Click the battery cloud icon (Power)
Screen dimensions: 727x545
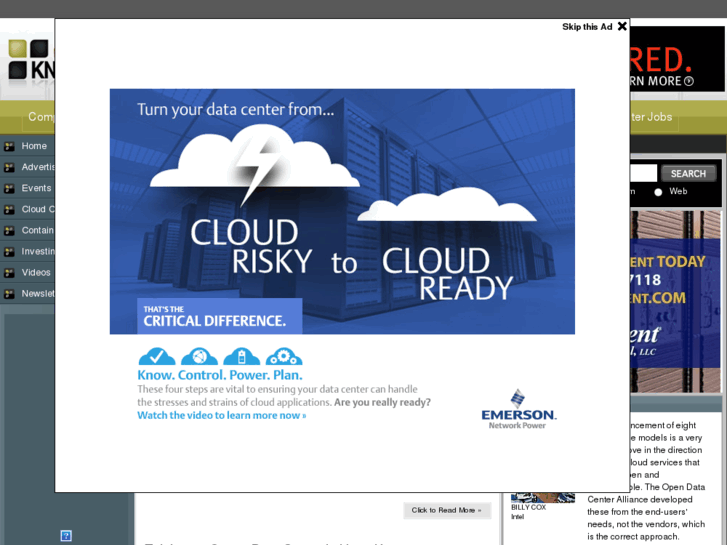[x=242, y=356]
